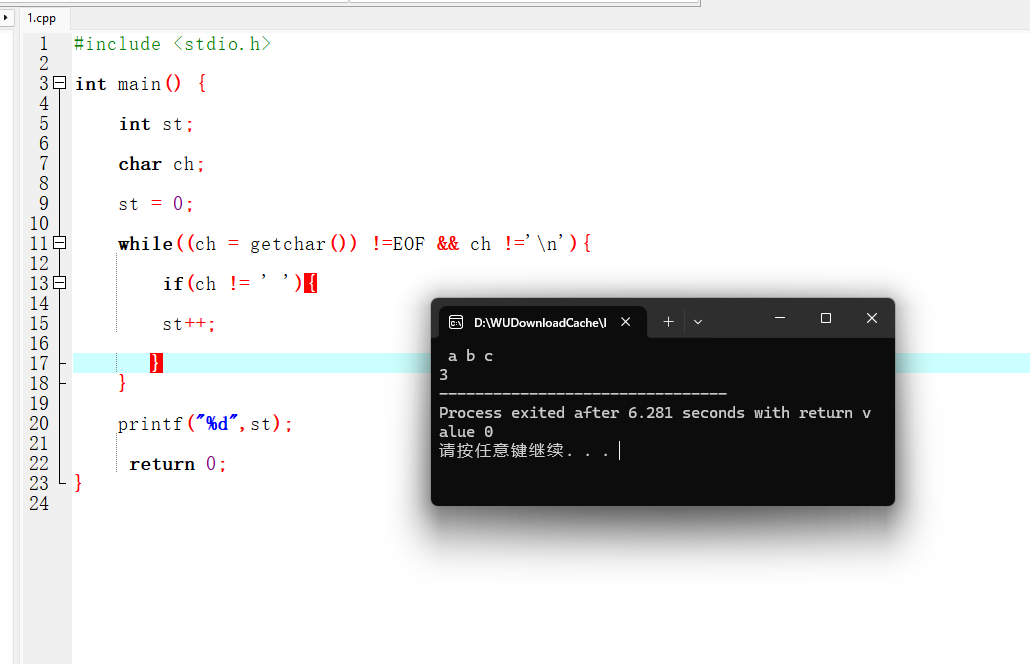Click line number 20 in gutter
The image size is (1030, 664).
coord(39,424)
